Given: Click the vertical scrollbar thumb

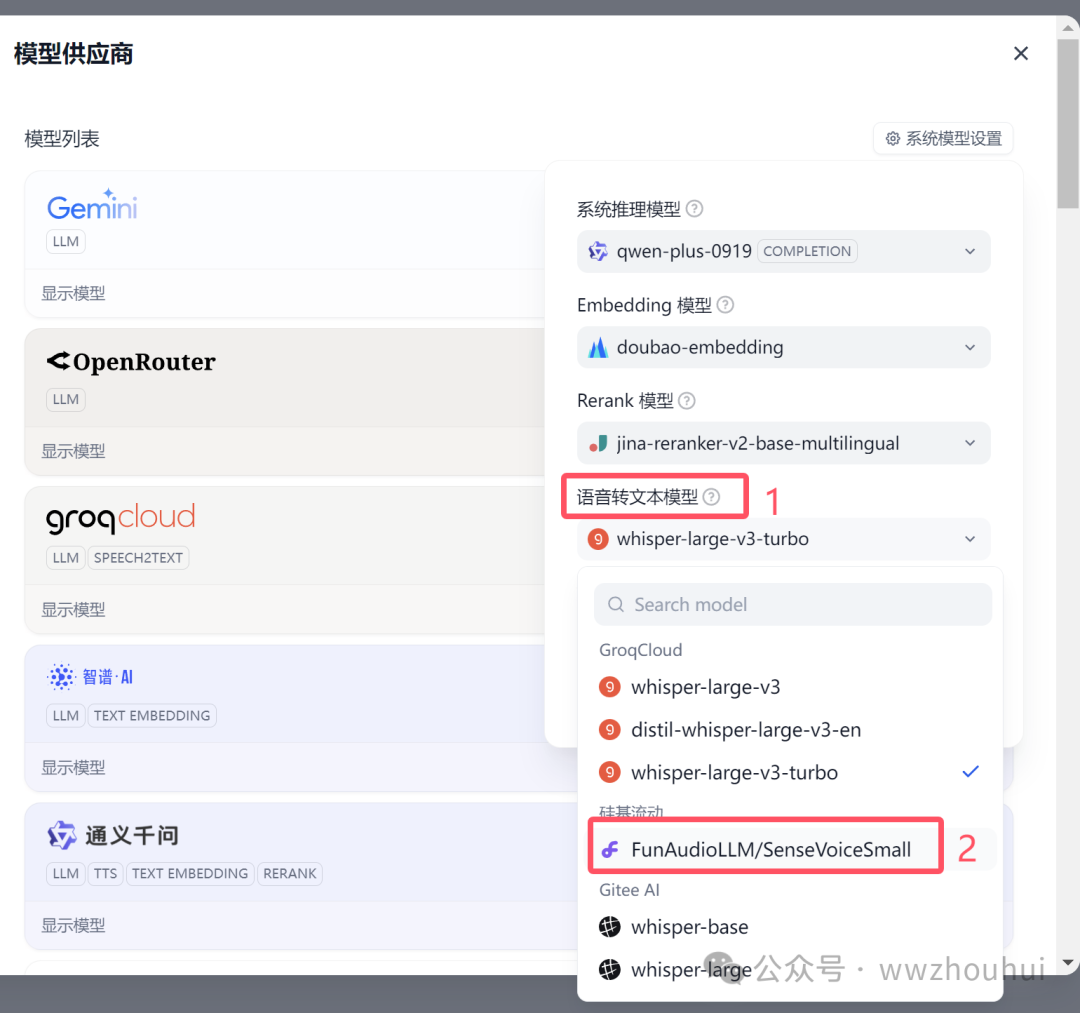Looking at the screenshot, I should coord(1068,124).
